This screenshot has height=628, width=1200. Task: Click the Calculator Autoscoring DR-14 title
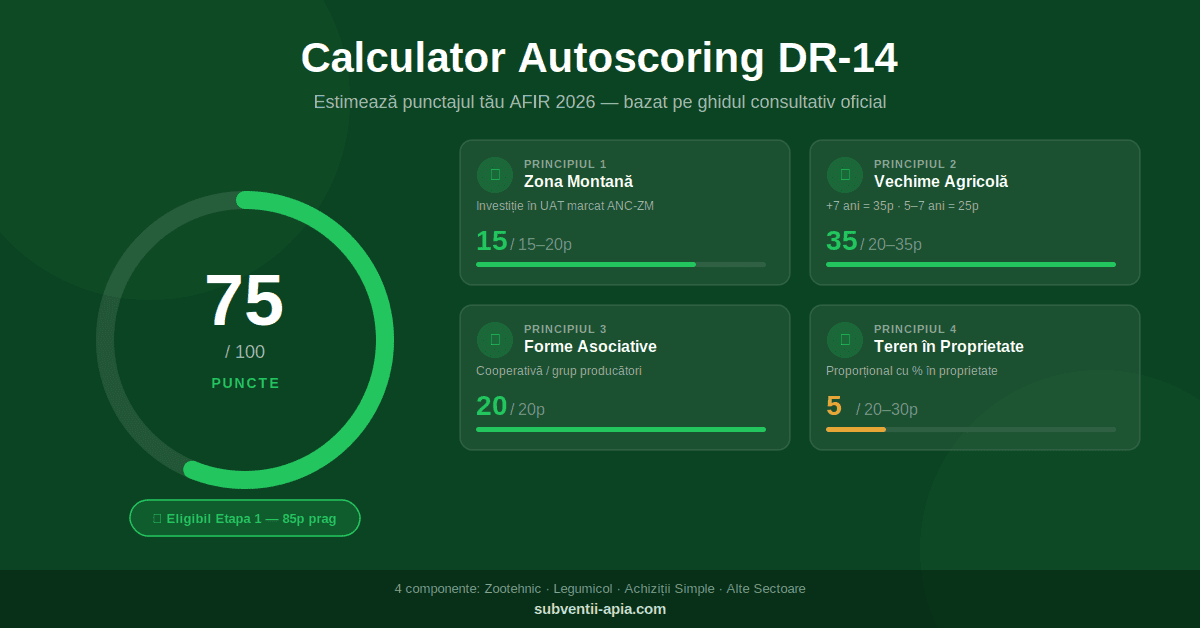[x=600, y=58]
